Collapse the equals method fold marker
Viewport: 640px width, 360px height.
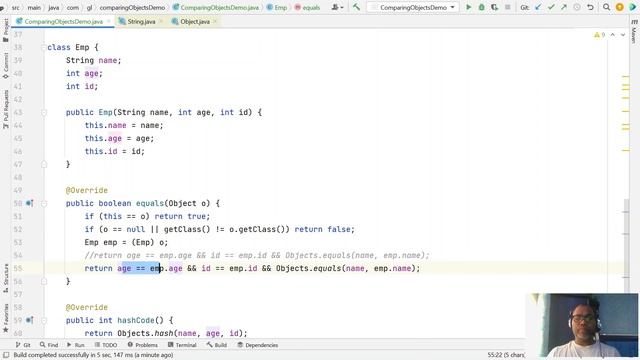point(44,203)
